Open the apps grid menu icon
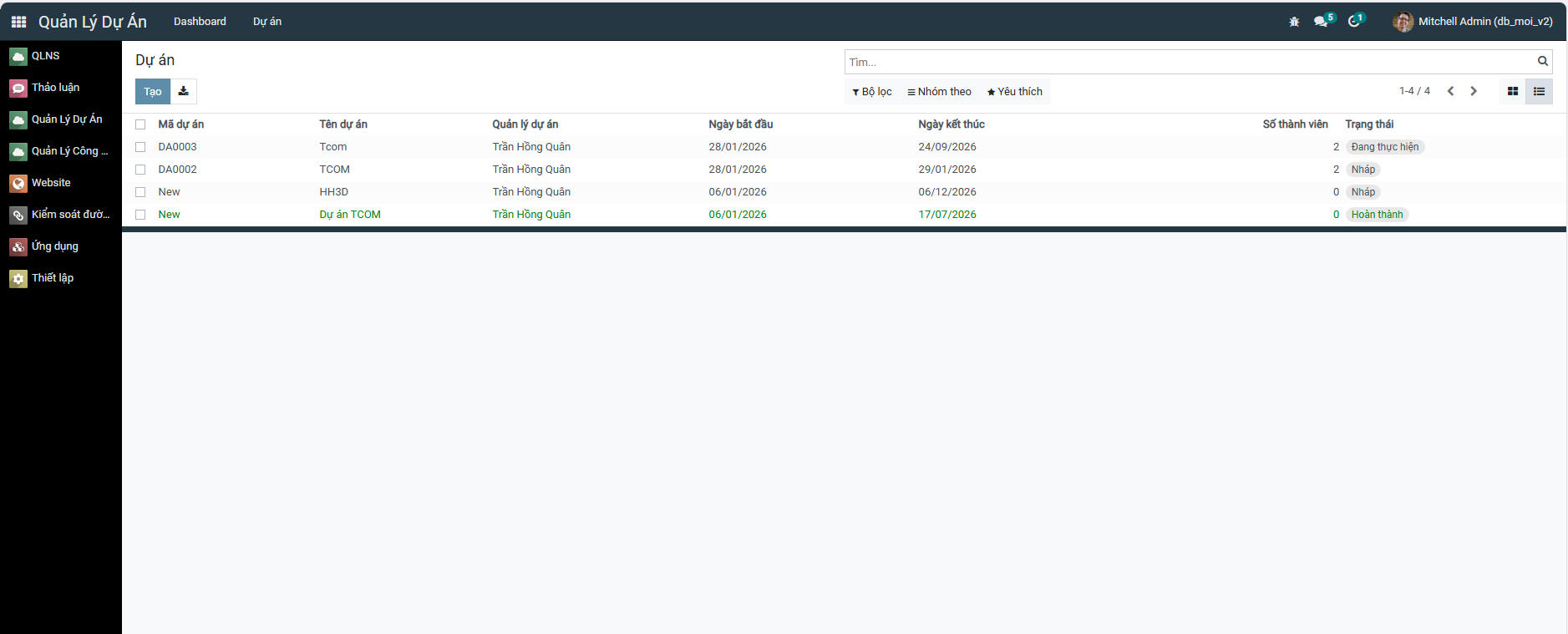1568x634 pixels. pos(18,22)
